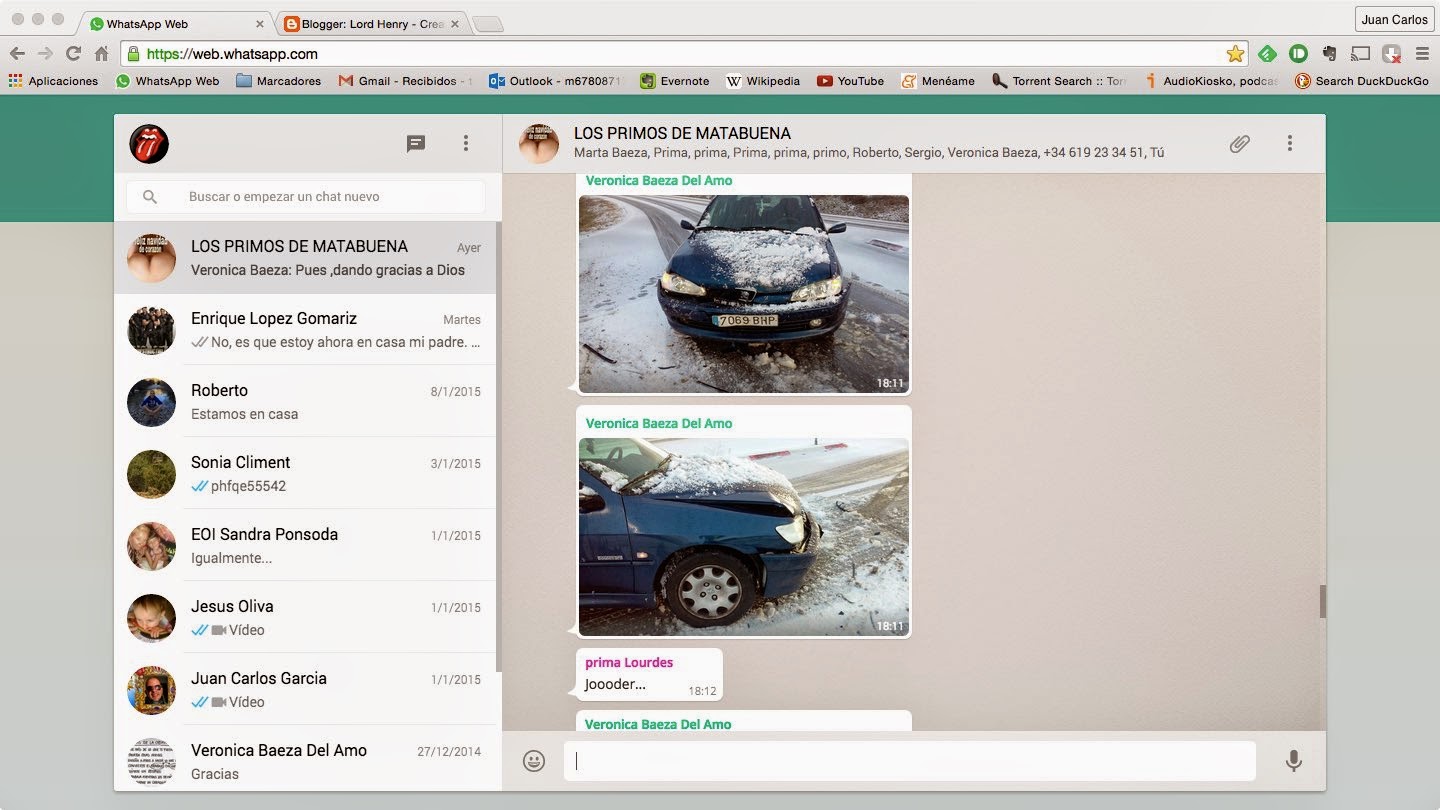This screenshot has width=1440, height=810.
Task: Open the AudioKiosko podcast bookmark
Action: click(1211, 81)
